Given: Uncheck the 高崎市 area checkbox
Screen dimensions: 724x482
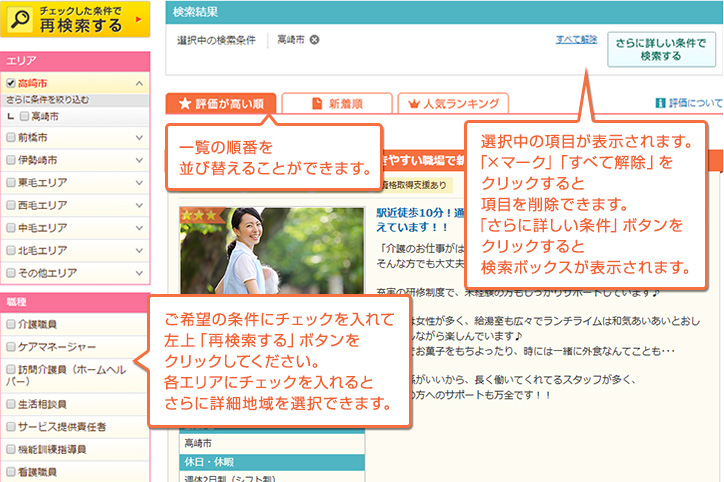Looking at the screenshot, I should click(11, 84).
